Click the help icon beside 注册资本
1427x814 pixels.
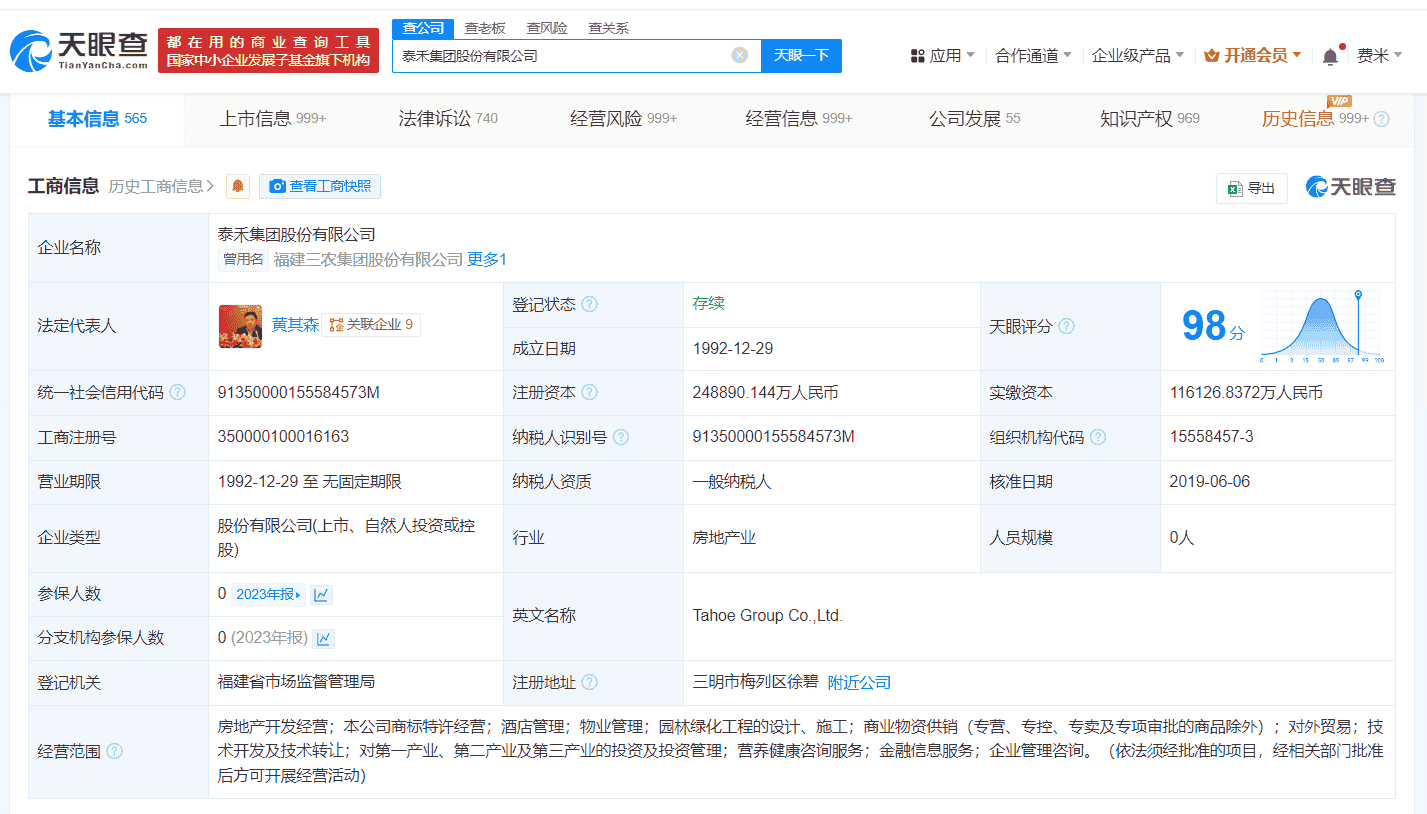pos(588,392)
